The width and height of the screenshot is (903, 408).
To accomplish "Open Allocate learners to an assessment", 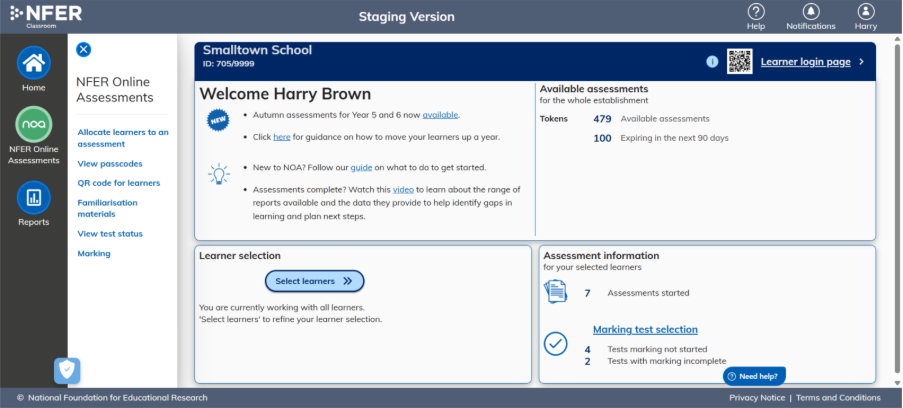I will coord(123,138).
